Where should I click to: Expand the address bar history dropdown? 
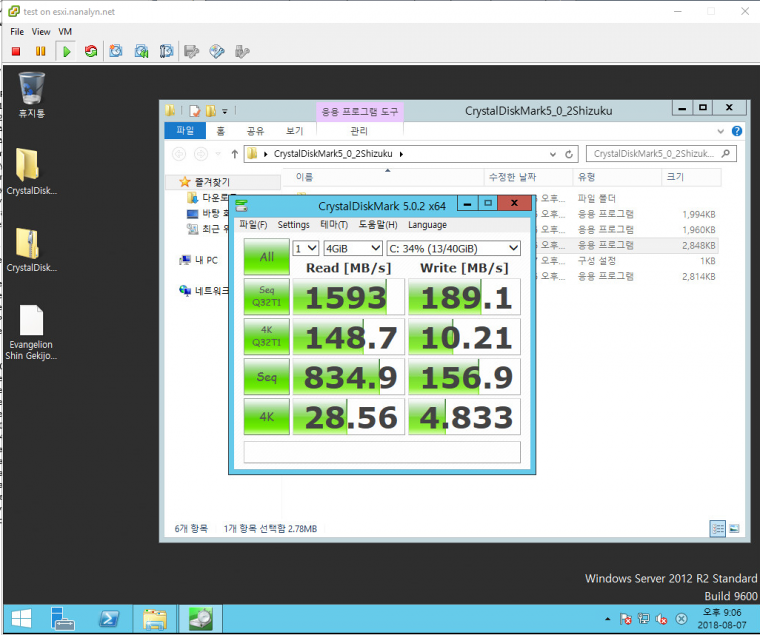553,154
